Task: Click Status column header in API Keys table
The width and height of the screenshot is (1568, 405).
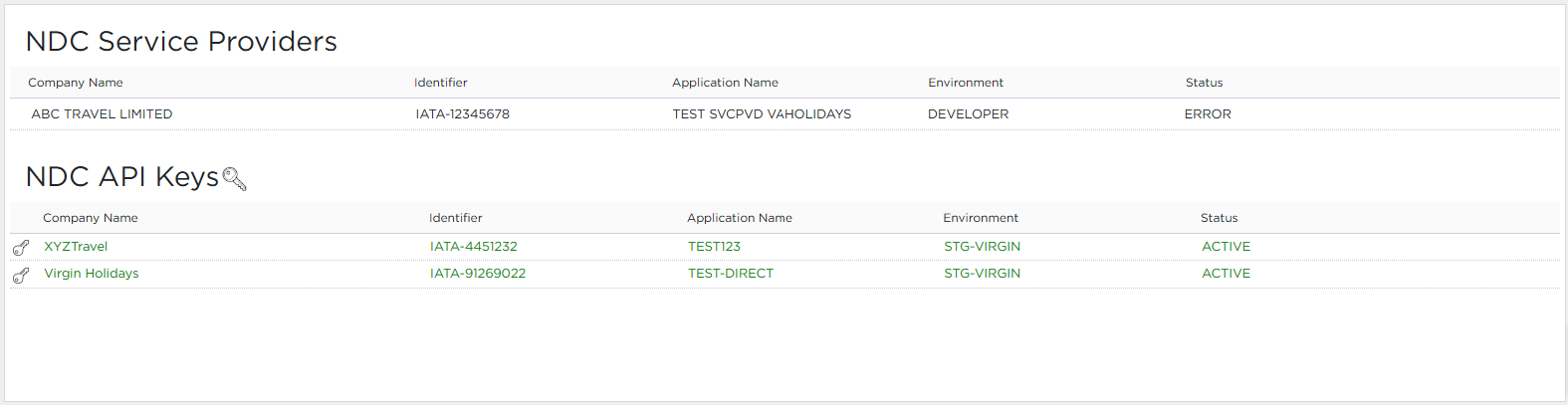Action: click(x=1219, y=218)
